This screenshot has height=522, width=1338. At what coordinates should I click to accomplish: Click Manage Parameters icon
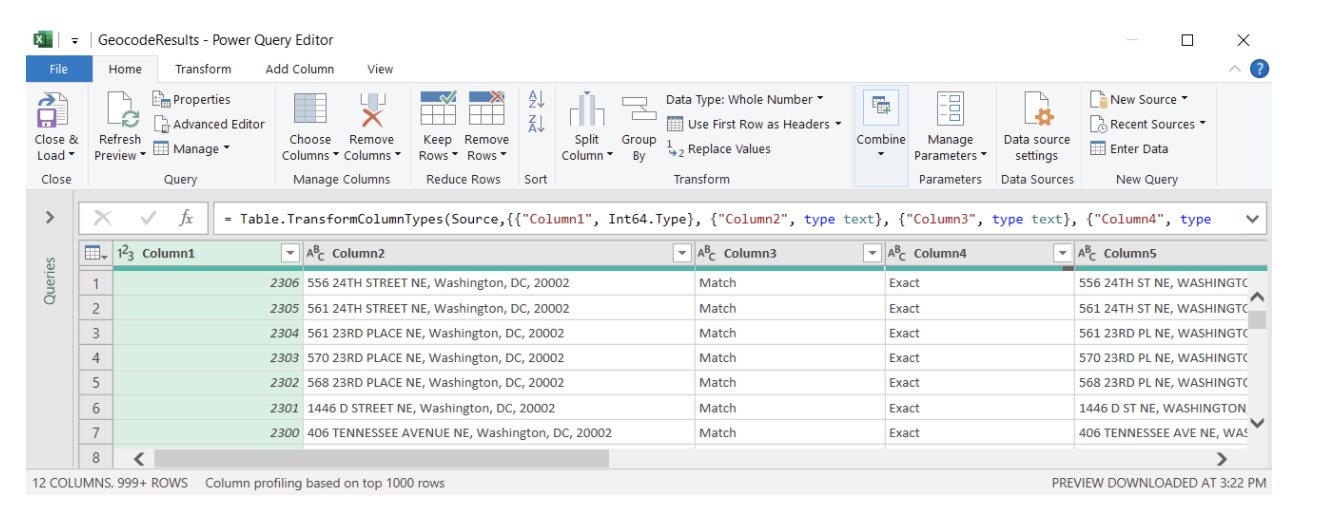(x=950, y=110)
